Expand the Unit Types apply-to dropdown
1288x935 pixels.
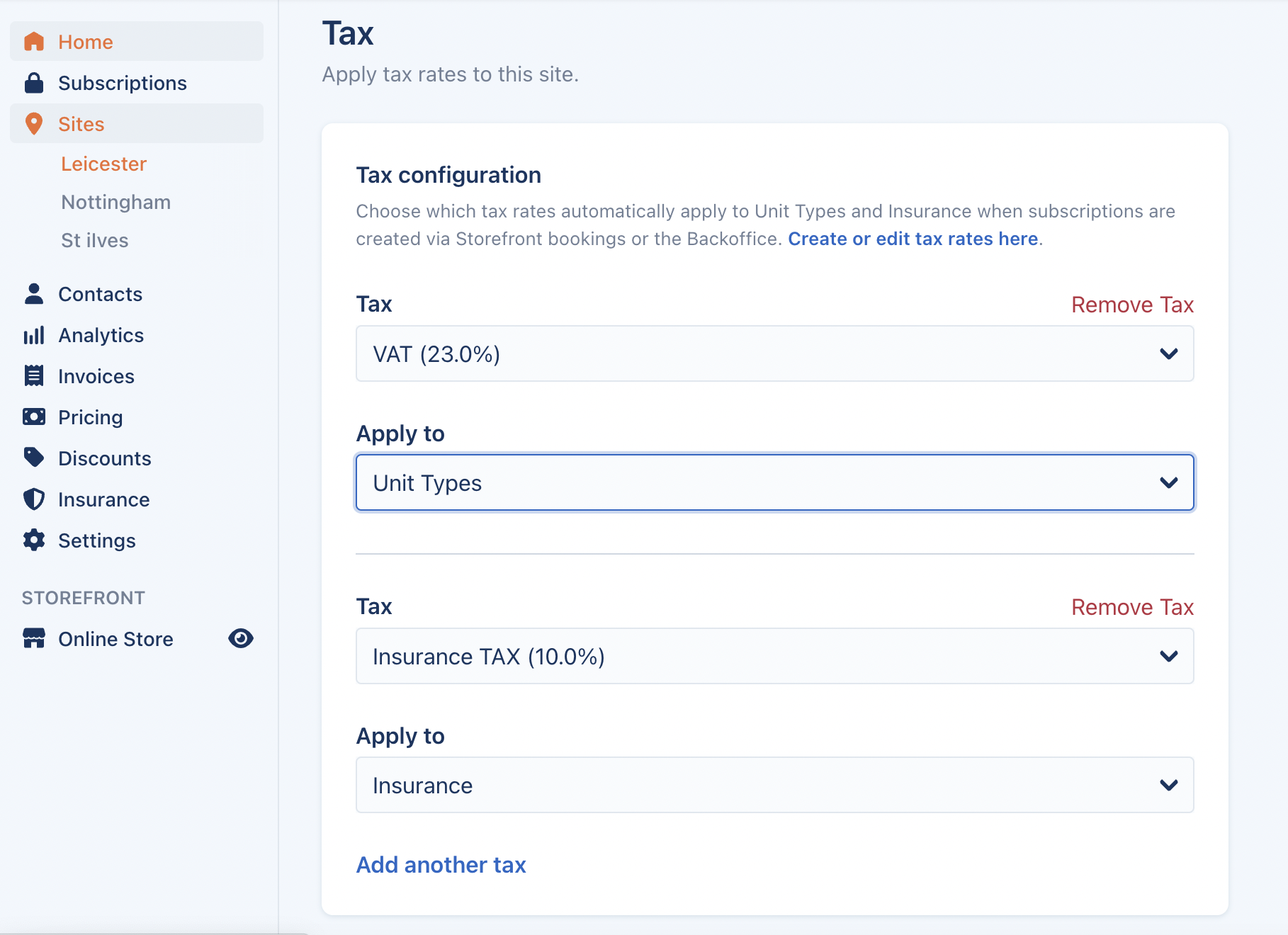774,483
